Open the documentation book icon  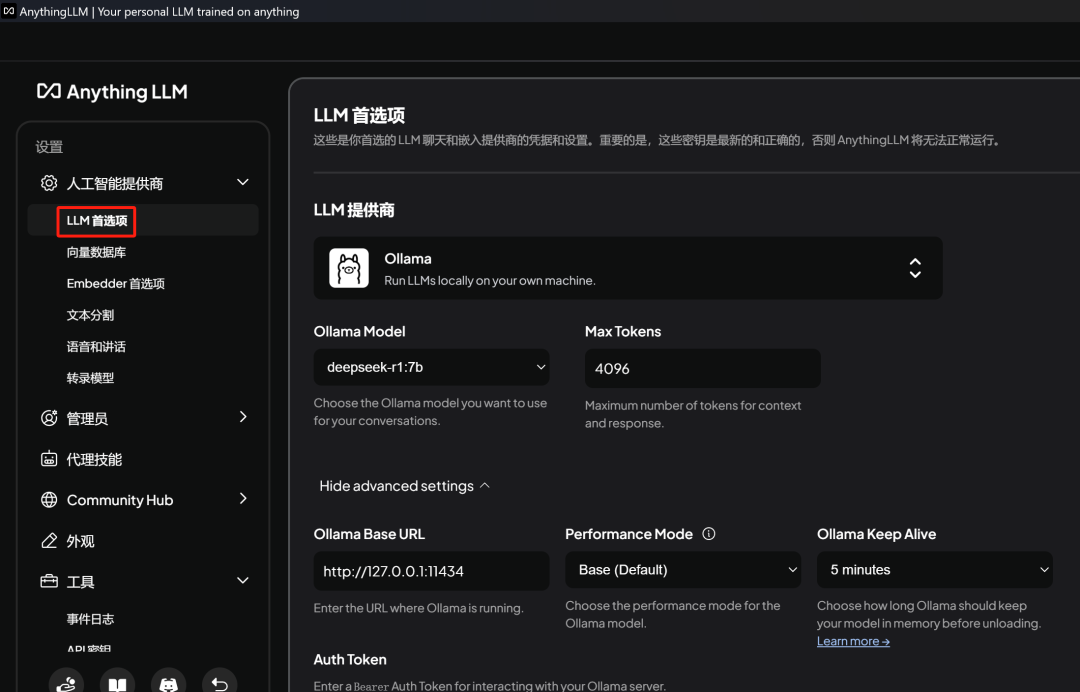[117, 684]
